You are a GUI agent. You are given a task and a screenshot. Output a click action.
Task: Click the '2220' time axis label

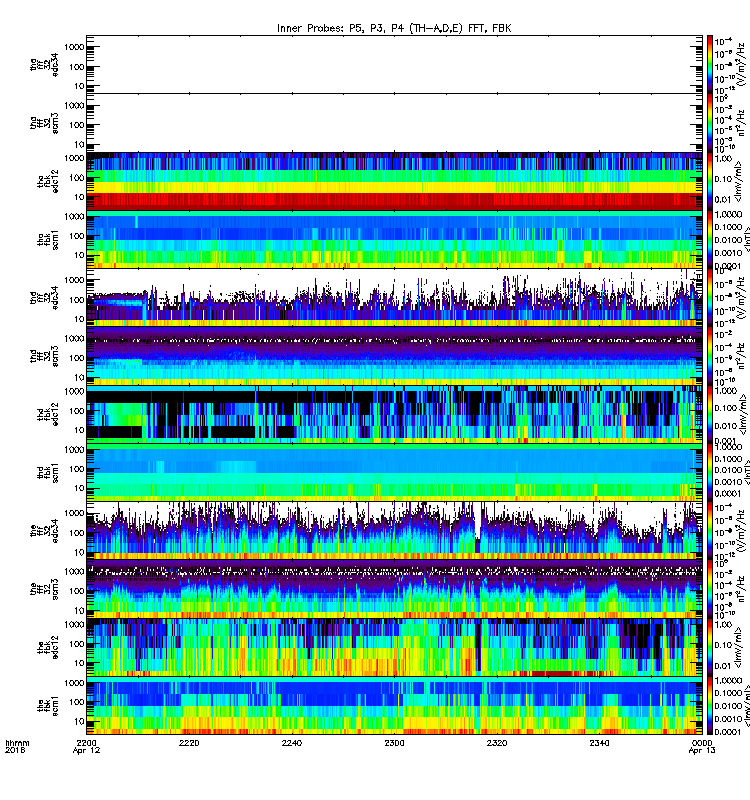tap(189, 743)
